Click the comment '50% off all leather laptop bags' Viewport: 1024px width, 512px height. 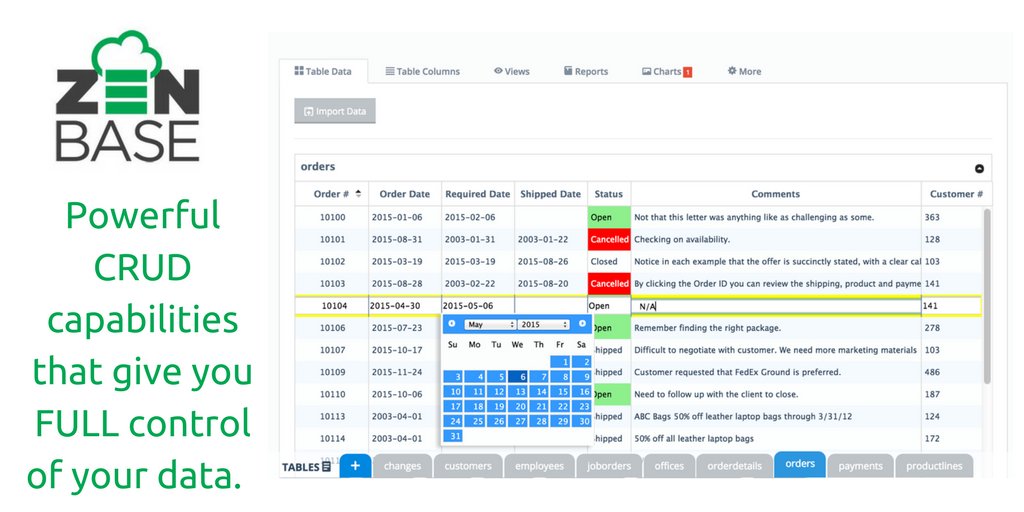tap(694, 438)
